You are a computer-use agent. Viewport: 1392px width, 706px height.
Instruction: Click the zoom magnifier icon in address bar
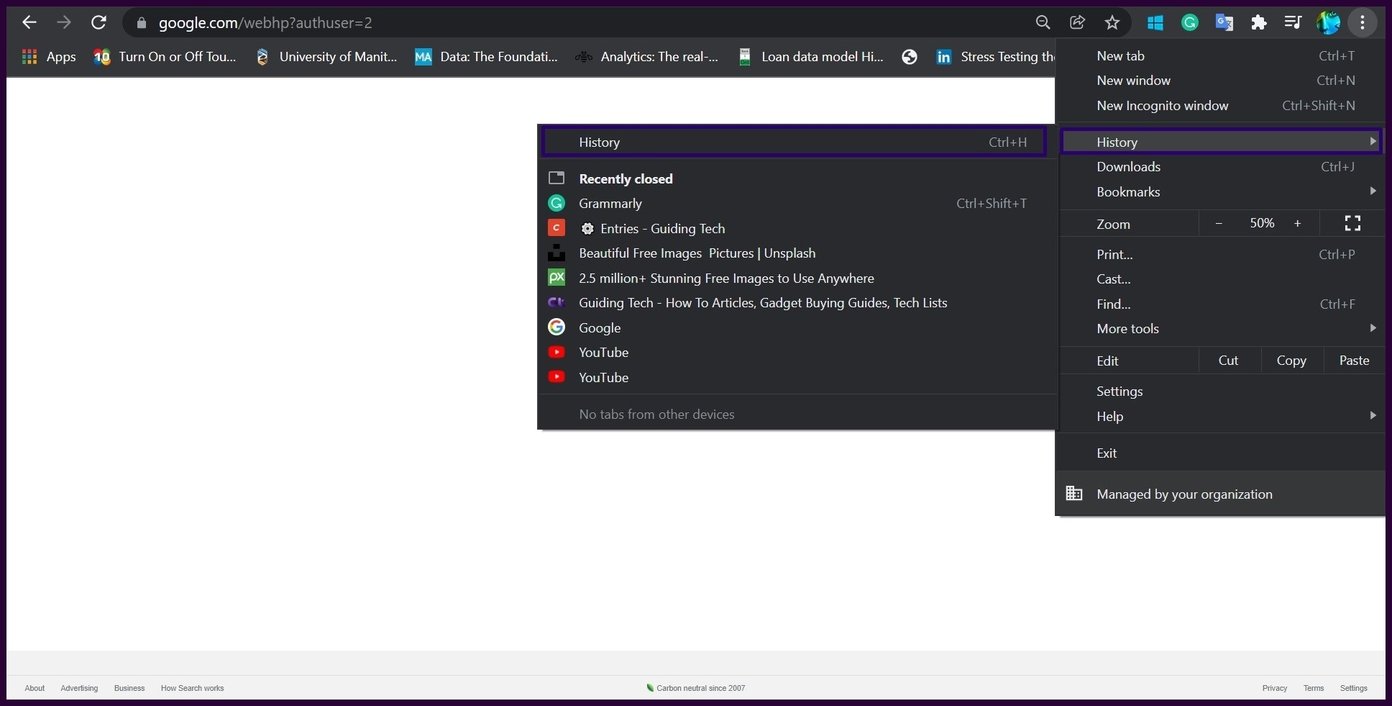(1043, 22)
